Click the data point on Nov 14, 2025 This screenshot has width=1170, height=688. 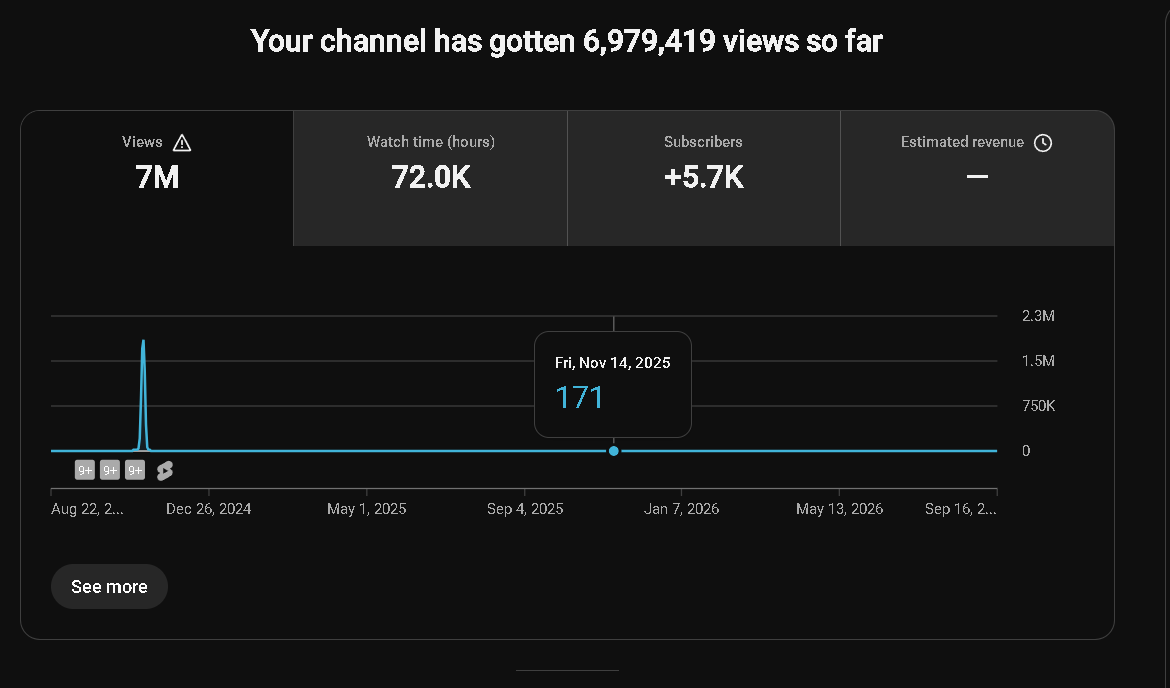tap(613, 451)
